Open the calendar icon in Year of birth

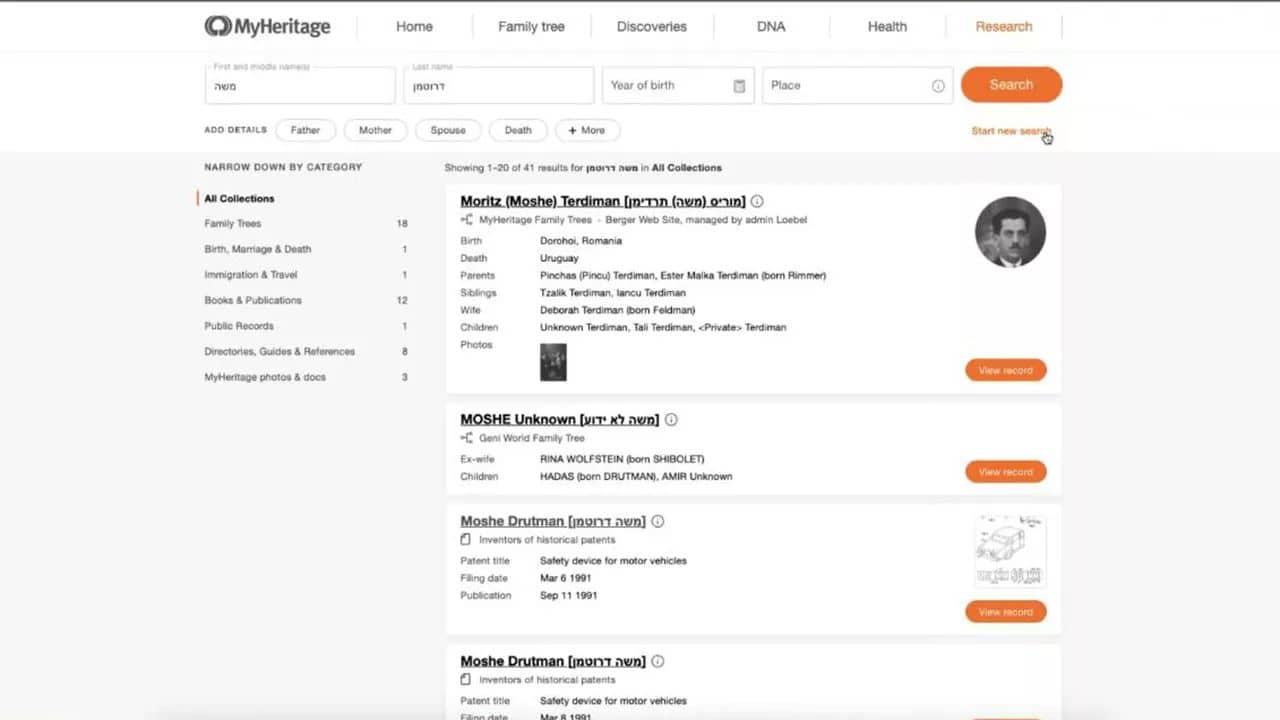[739, 86]
